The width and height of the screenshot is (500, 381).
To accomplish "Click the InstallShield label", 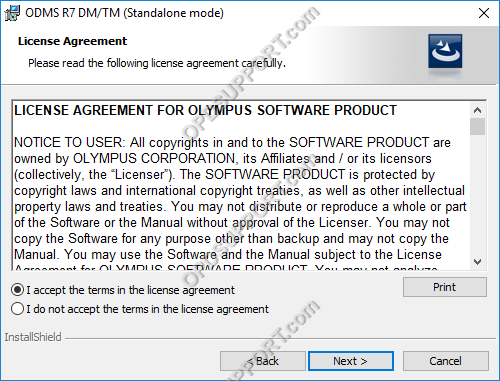I will [33, 337].
